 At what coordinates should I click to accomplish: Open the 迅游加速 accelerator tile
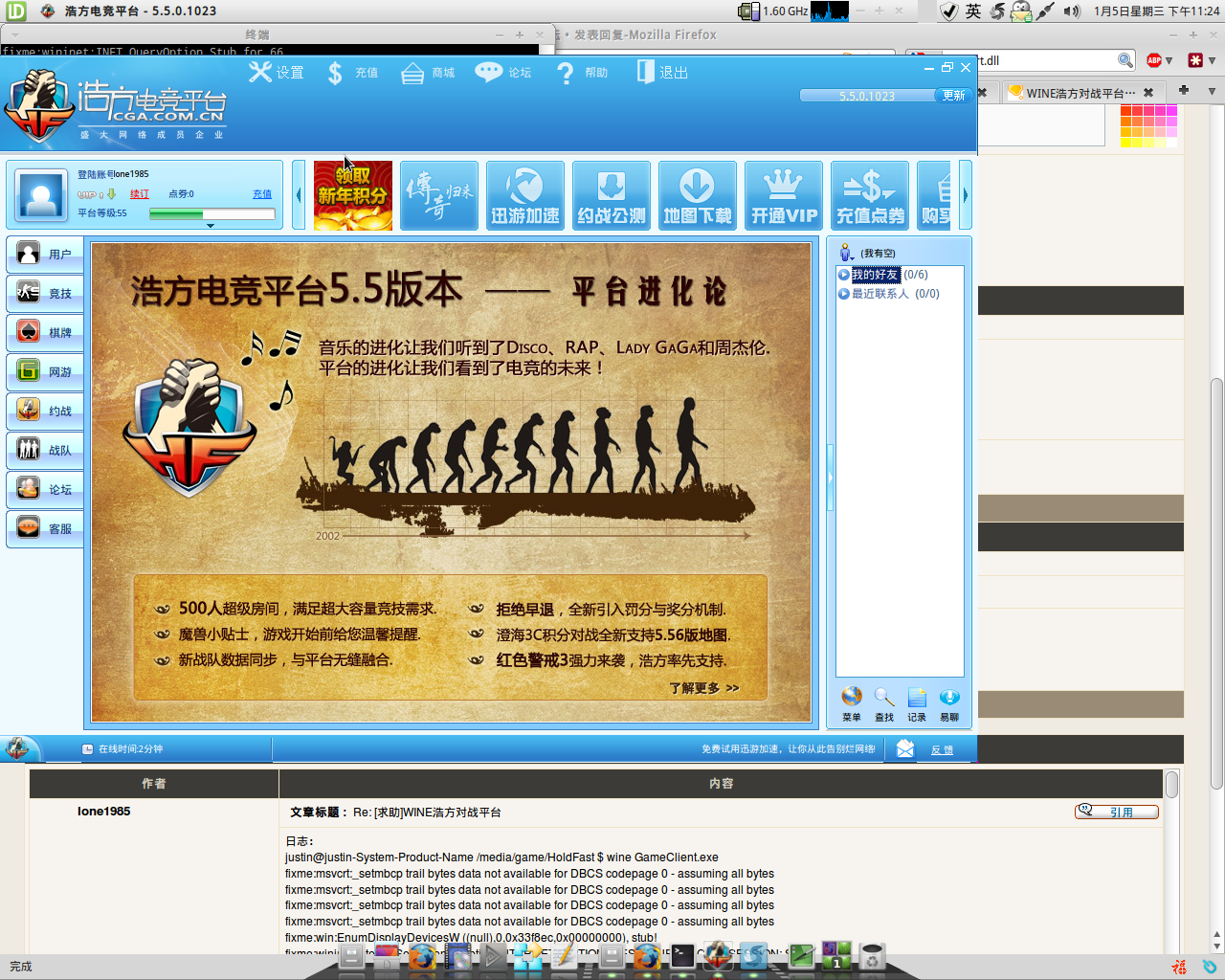tap(525, 195)
